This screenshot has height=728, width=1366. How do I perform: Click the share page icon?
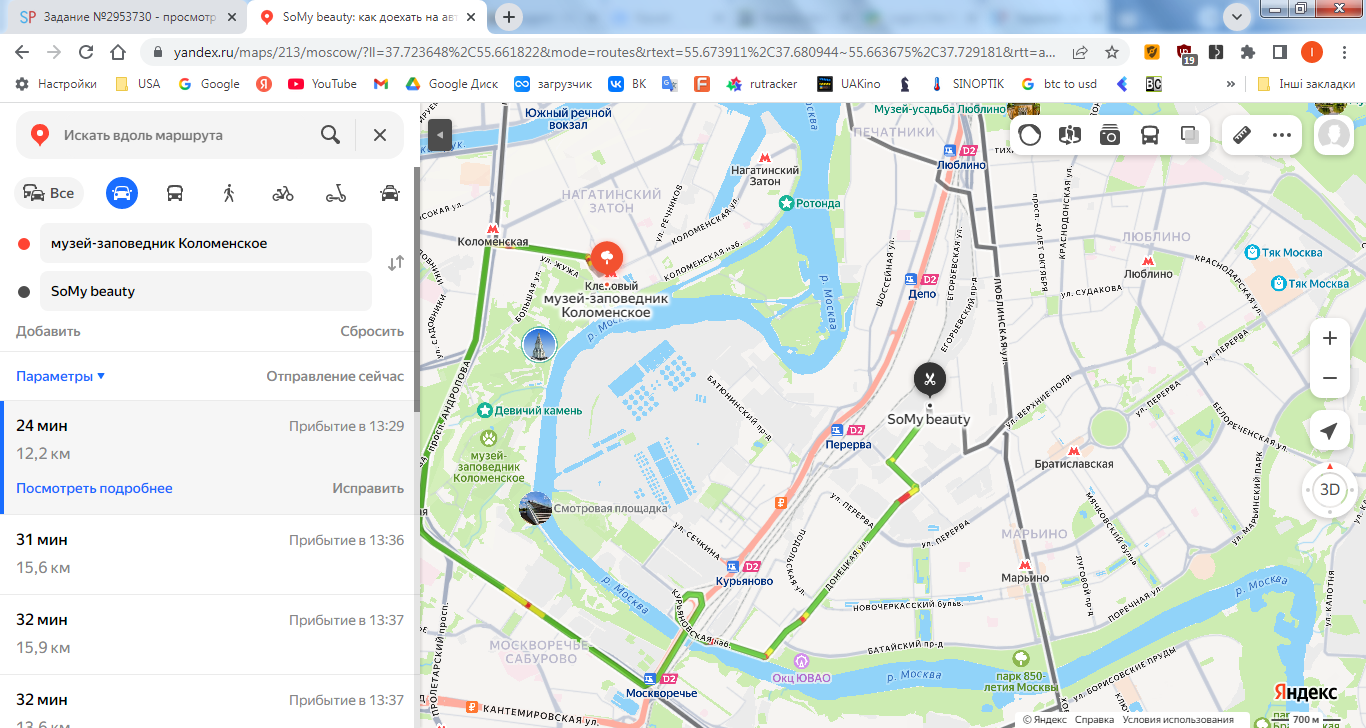point(1080,52)
